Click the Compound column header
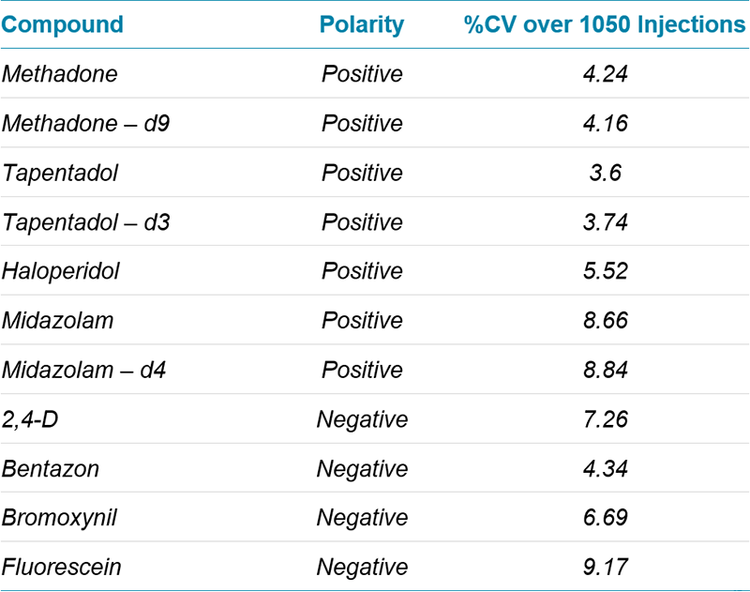Screen dimensions: 750x592 pos(62,24)
